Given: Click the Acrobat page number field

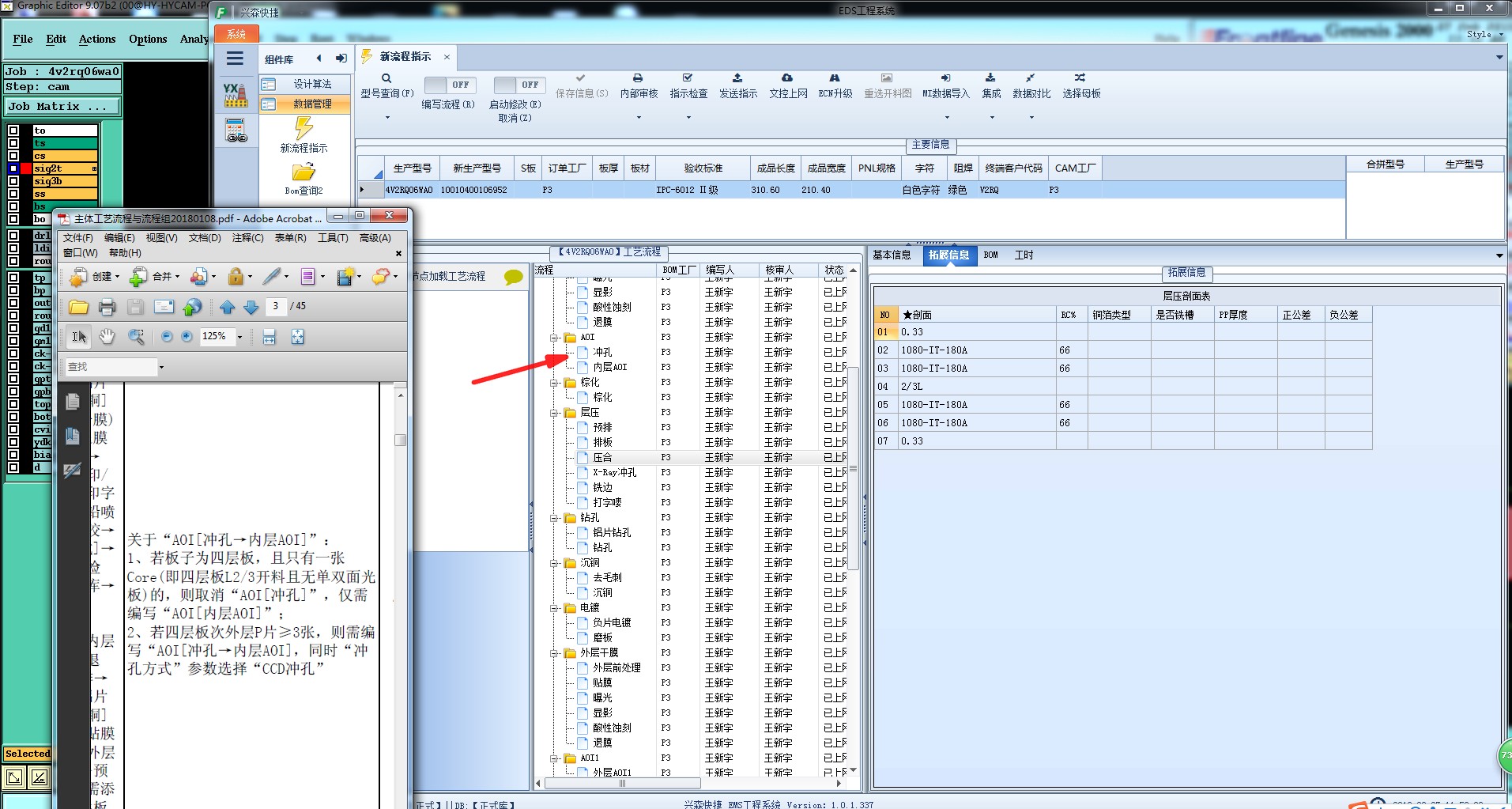Looking at the screenshot, I should click(275, 306).
